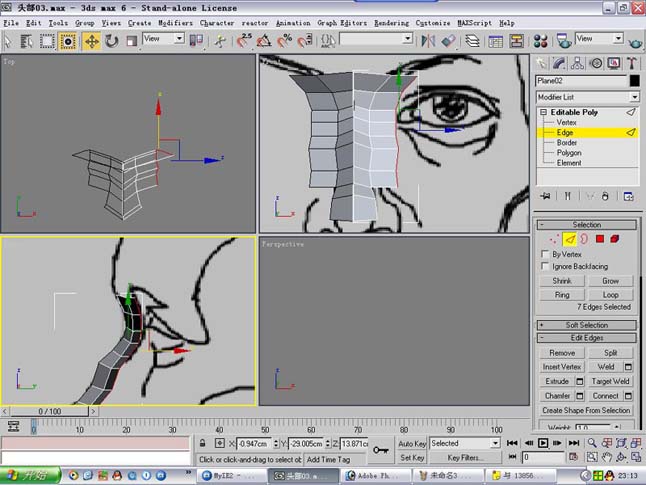Toggle Angle Snap button
The width and height of the screenshot is (646, 485).
coord(264,41)
